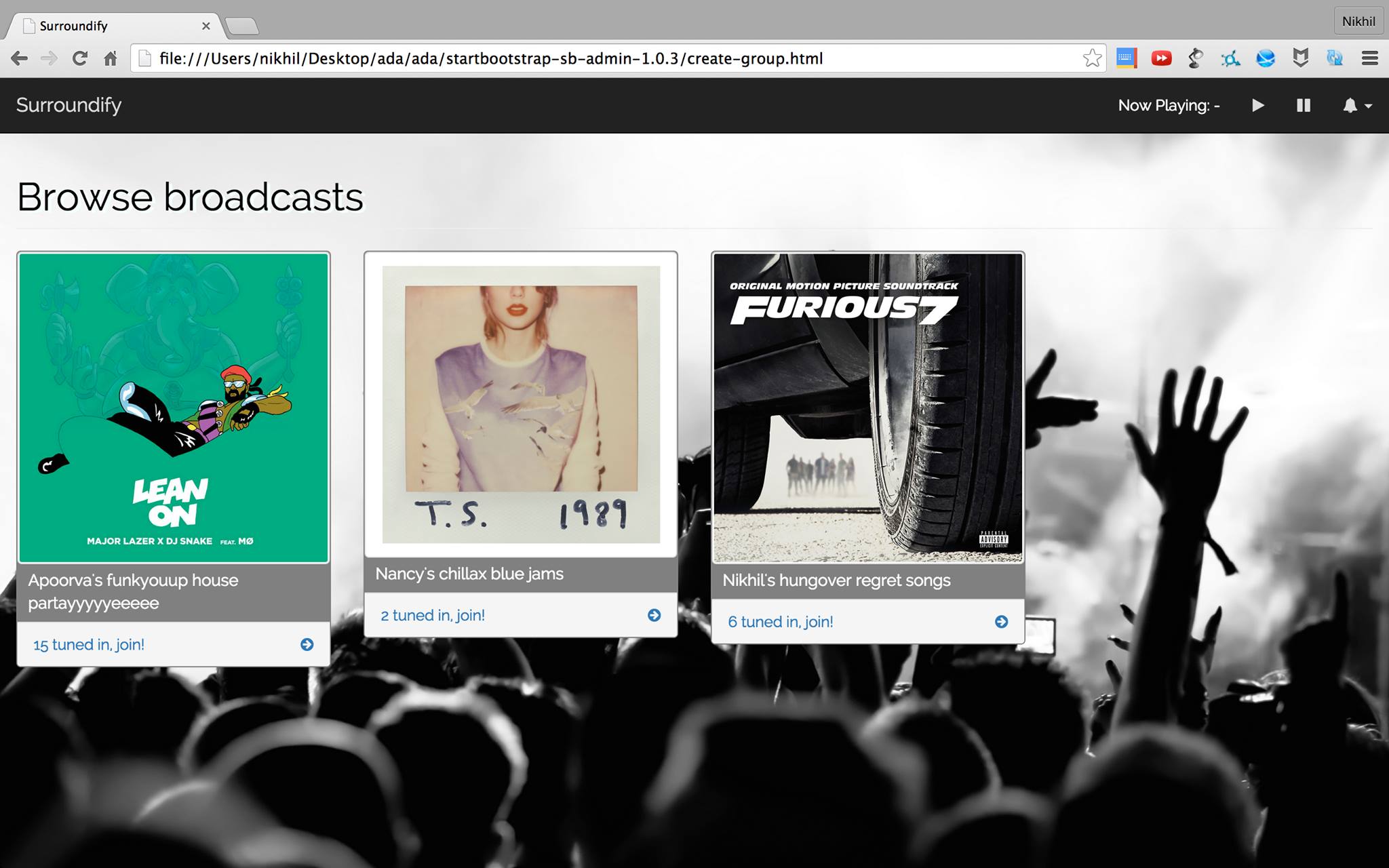Click the Surroundify brand logo
1389x868 pixels.
coord(69,105)
